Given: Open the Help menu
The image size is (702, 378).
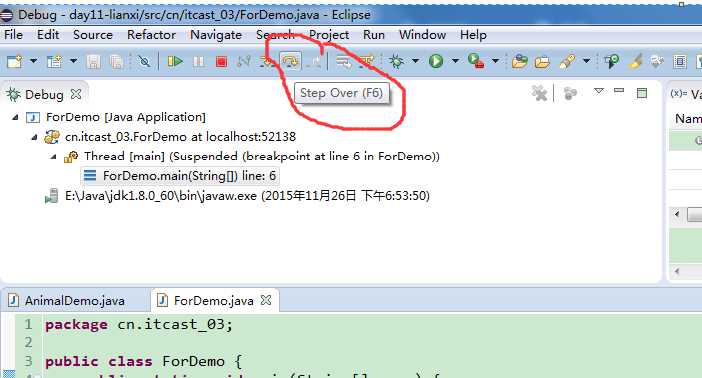Looking at the screenshot, I should click(473, 34).
